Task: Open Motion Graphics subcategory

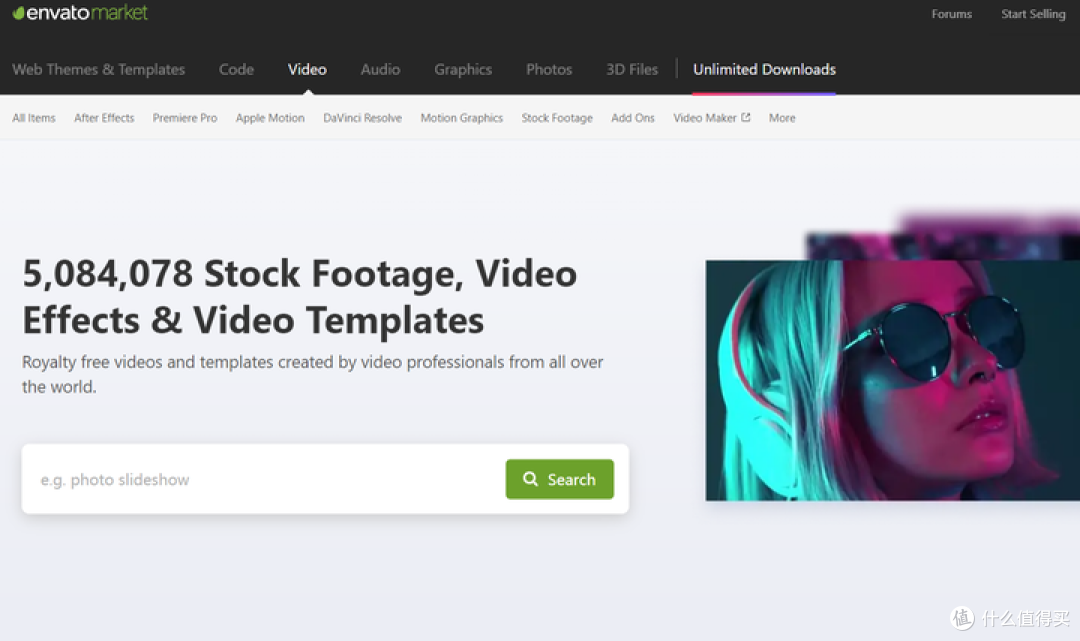Action: [x=461, y=118]
